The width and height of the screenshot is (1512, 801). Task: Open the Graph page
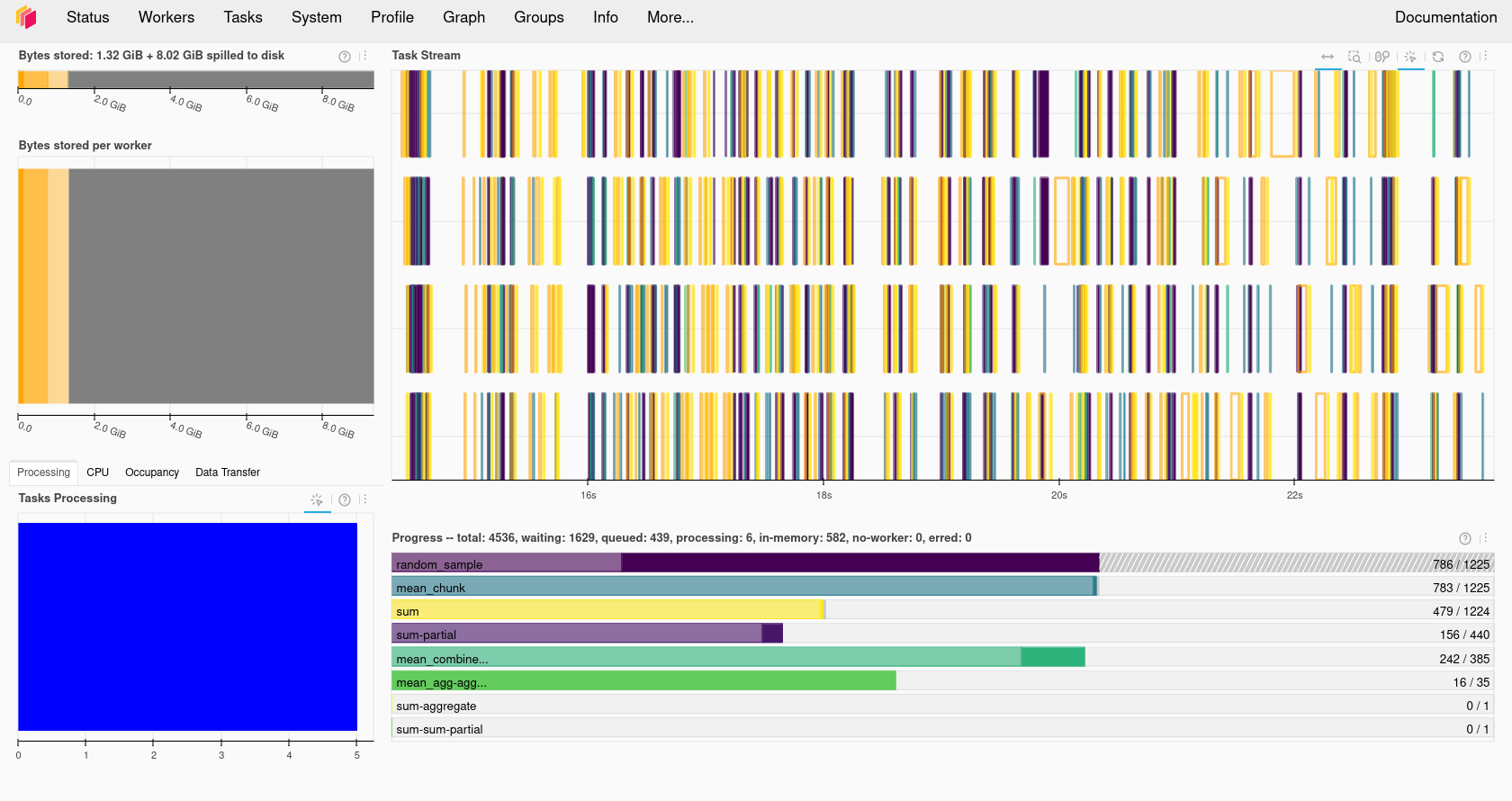(x=464, y=17)
